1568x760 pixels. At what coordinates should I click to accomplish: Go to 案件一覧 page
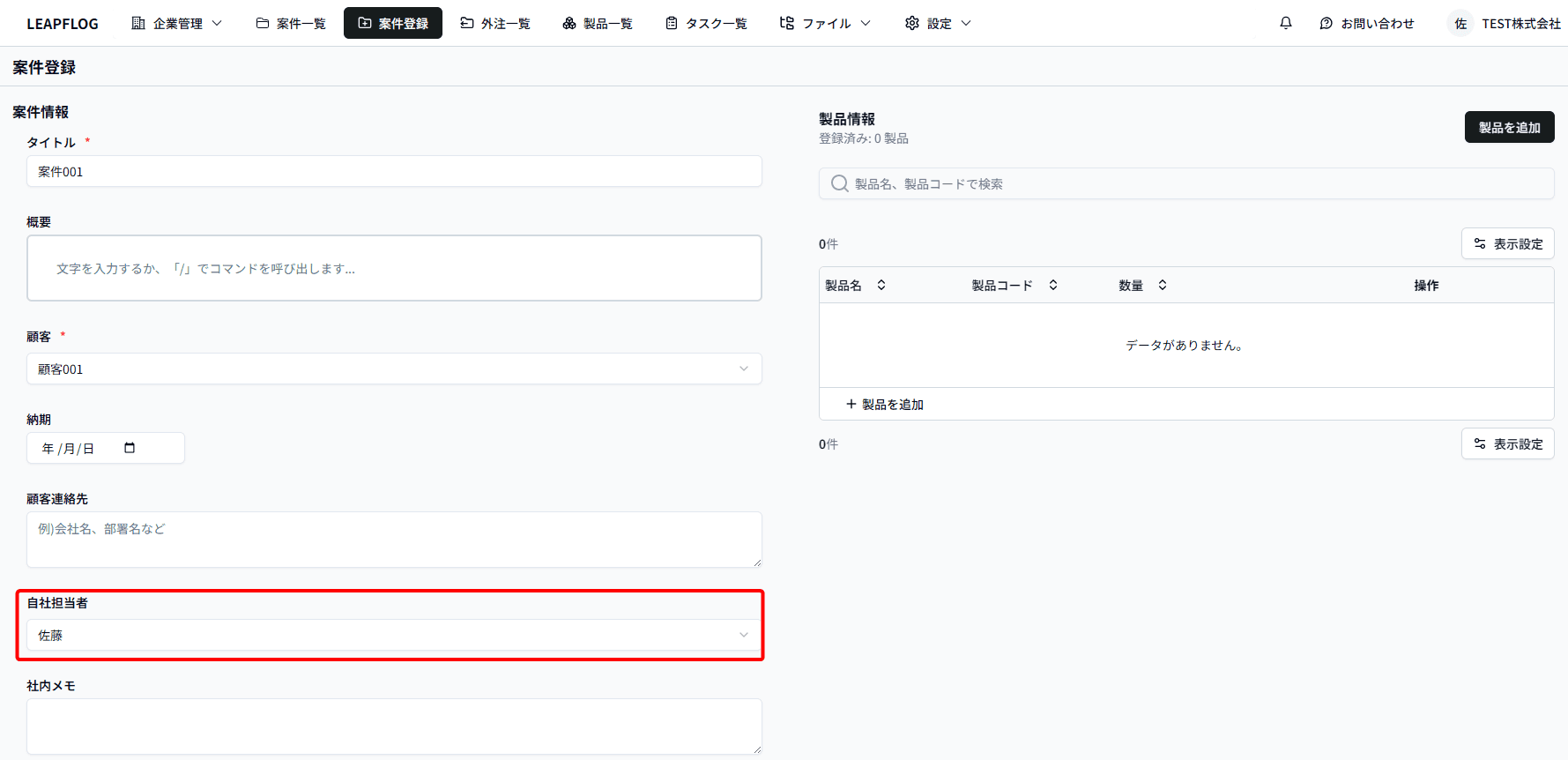coord(291,23)
